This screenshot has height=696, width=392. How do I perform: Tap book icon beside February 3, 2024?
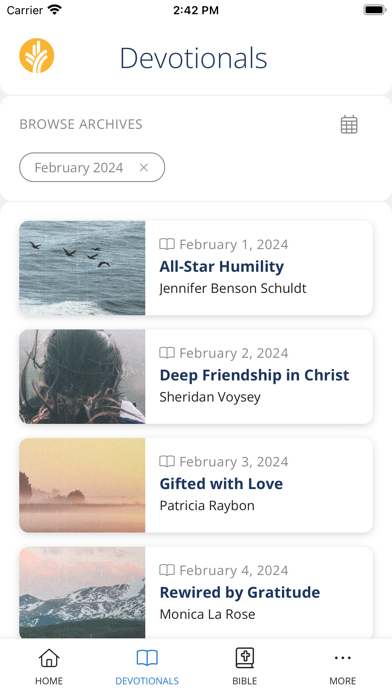click(167, 462)
